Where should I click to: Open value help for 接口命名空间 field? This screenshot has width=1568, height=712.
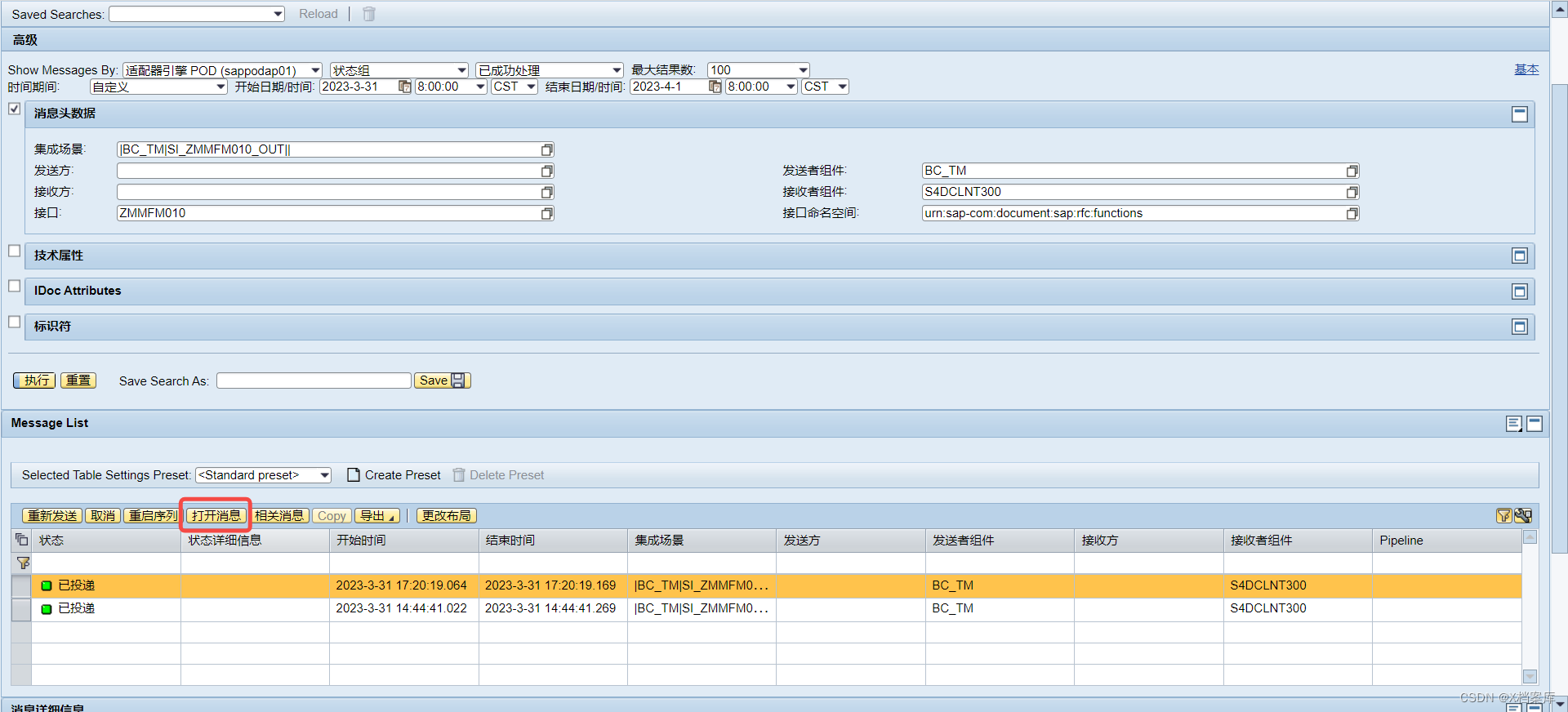click(x=1352, y=213)
